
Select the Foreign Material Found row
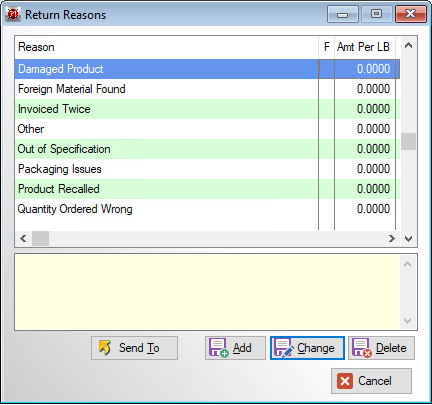point(207,89)
